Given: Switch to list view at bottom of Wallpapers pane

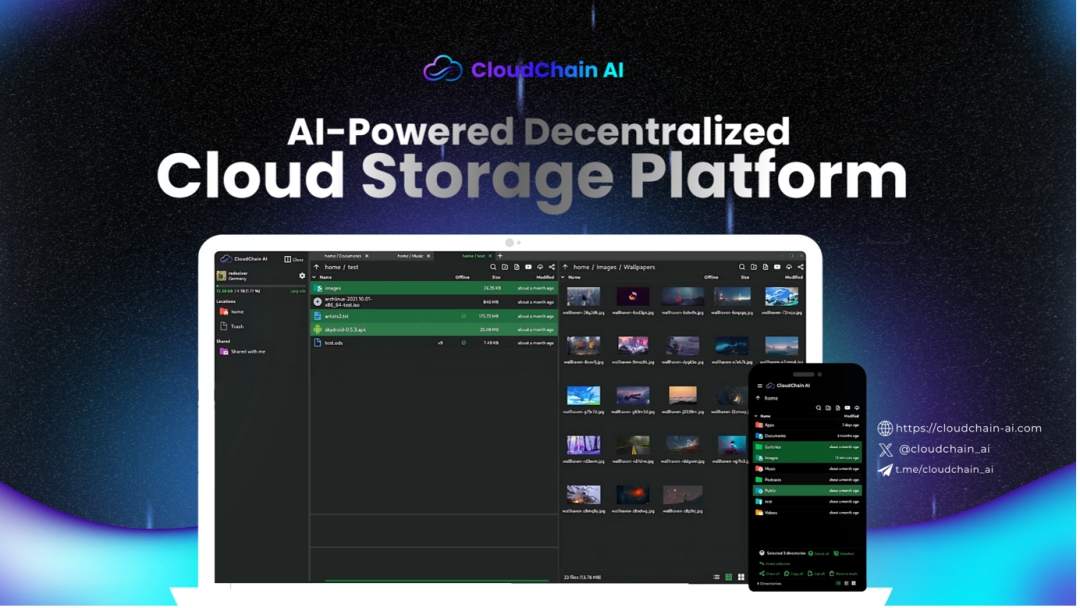Looking at the screenshot, I should tap(716, 577).
